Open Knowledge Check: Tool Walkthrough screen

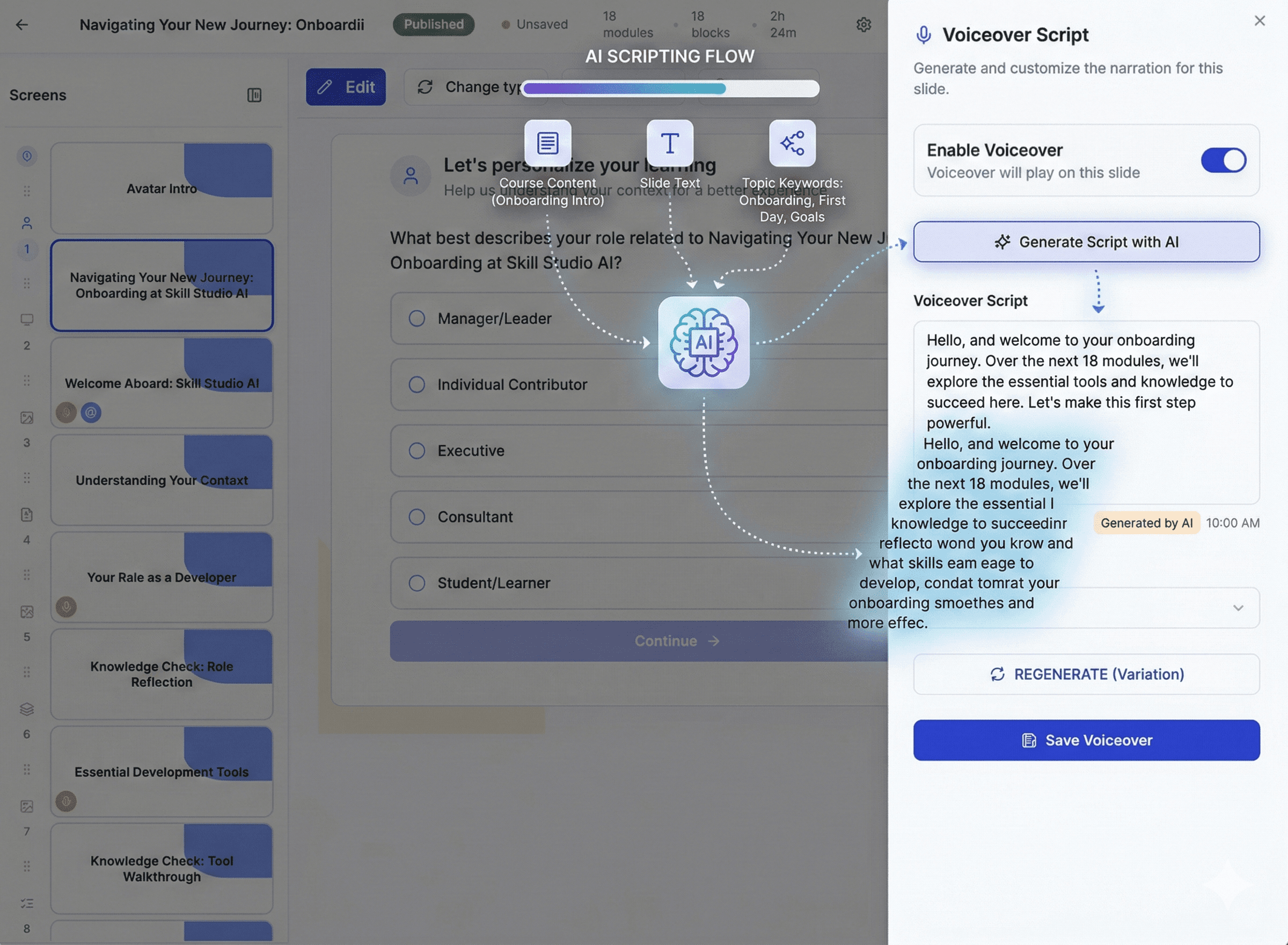pyautogui.click(x=162, y=869)
